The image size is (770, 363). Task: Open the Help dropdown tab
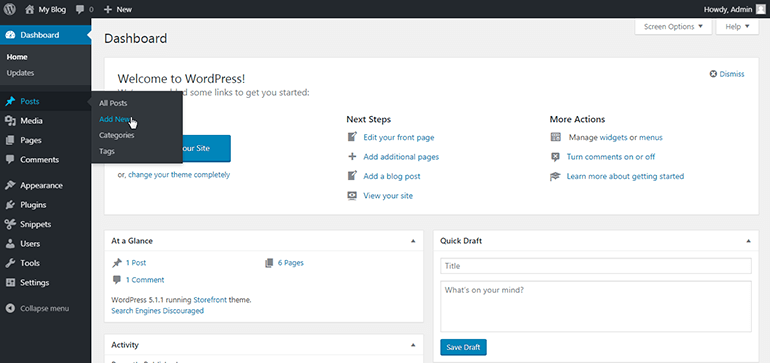coord(737,27)
